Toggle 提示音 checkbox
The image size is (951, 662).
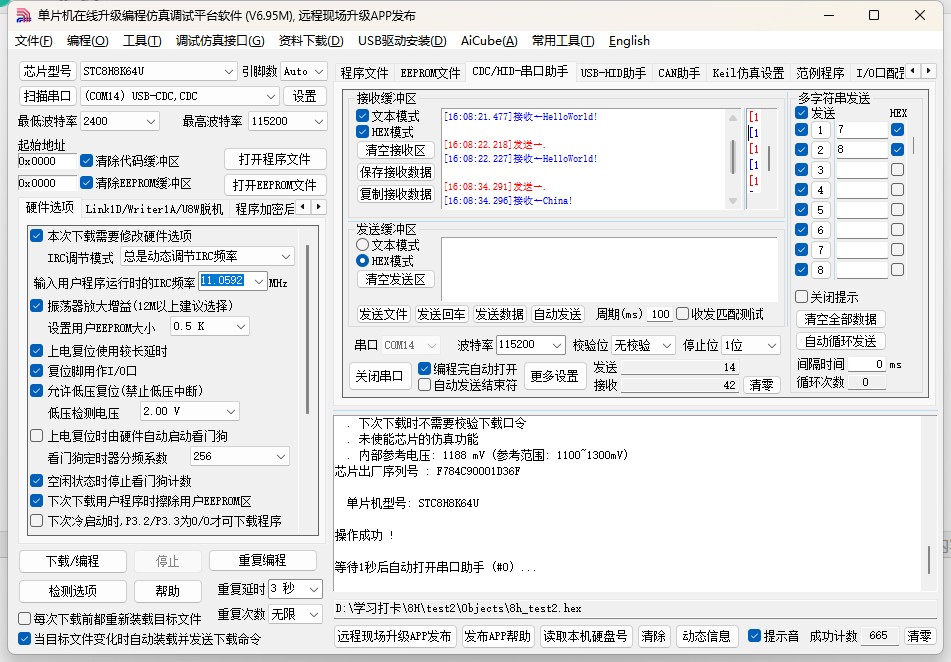[x=754, y=635]
